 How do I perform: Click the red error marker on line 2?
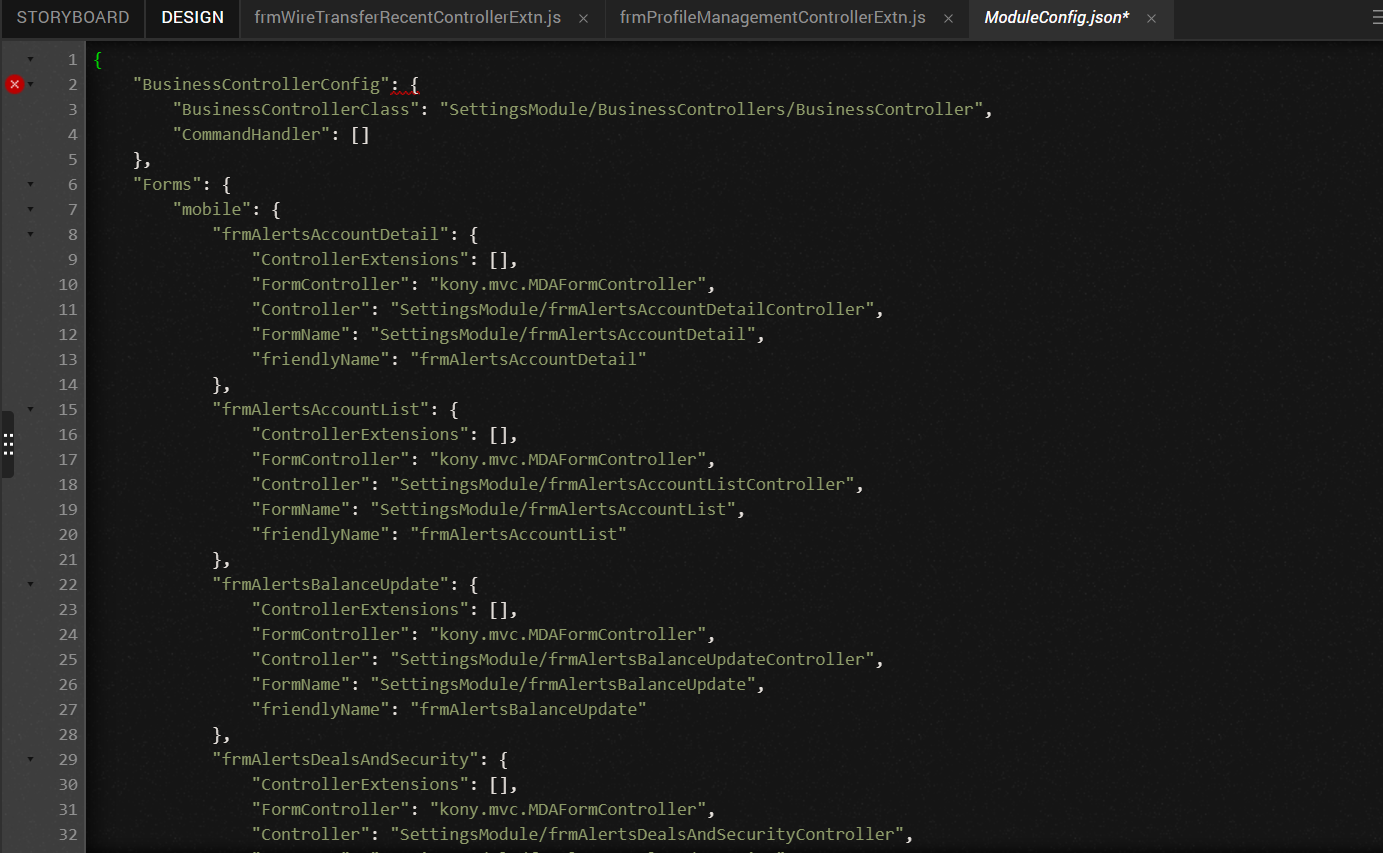[x=14, y=85]
